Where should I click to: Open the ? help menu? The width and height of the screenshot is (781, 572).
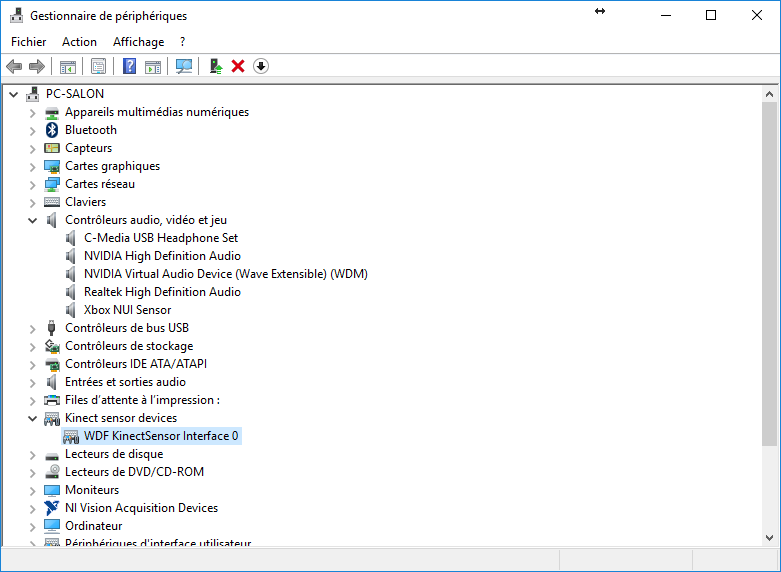pyautogui.click(x=182, y=42)
